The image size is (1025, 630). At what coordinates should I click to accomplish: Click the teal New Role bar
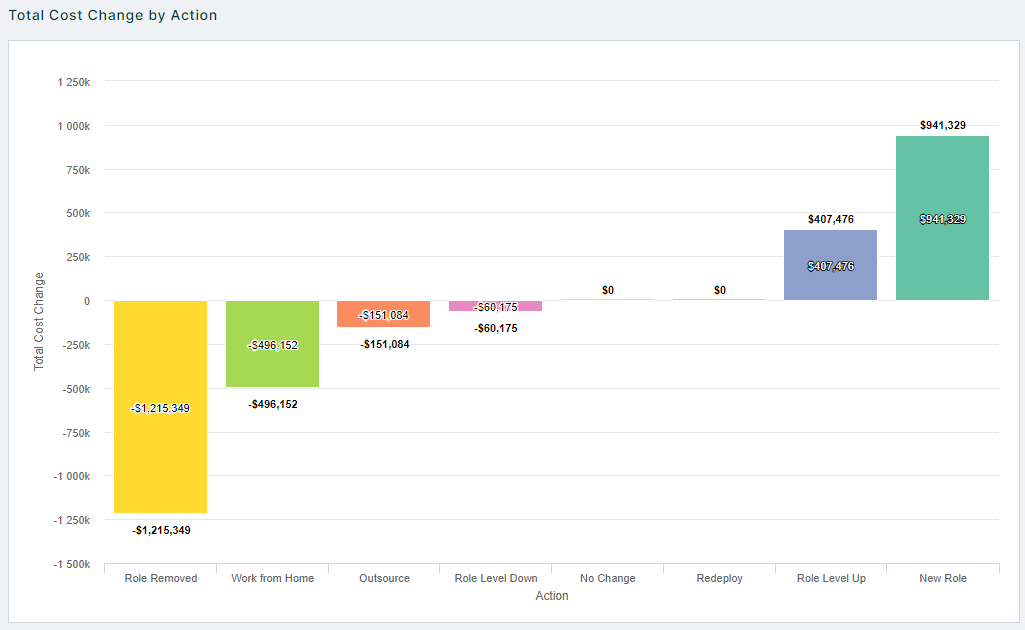click(x=942, y=220)
